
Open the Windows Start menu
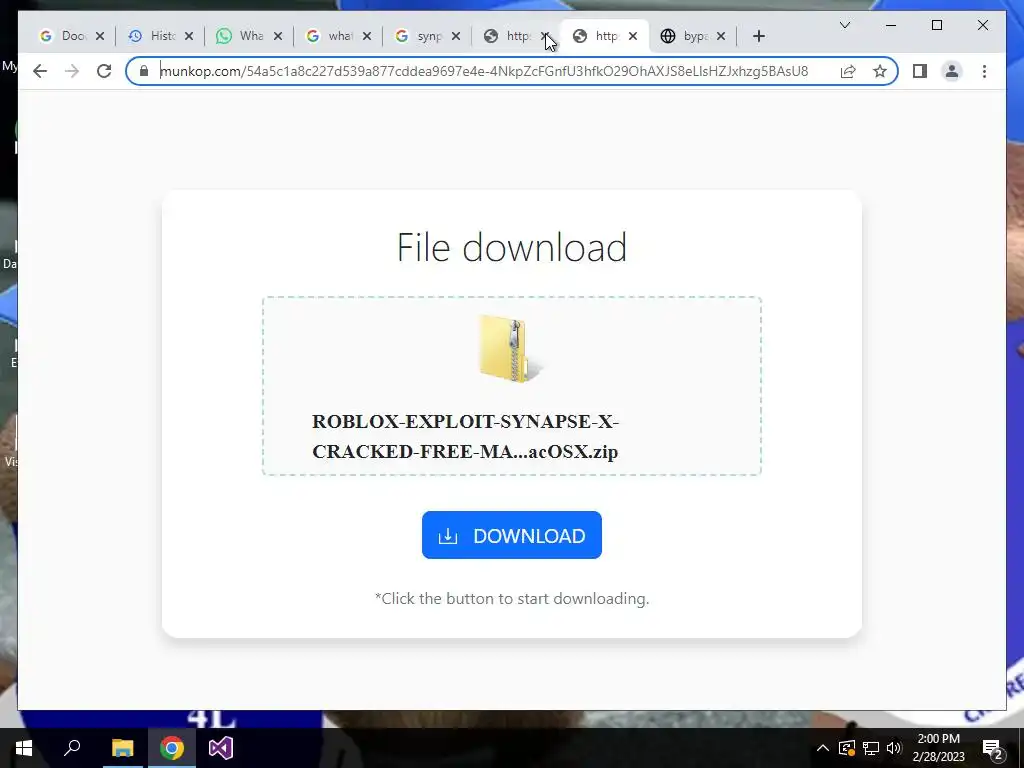(x=24, y=748)
